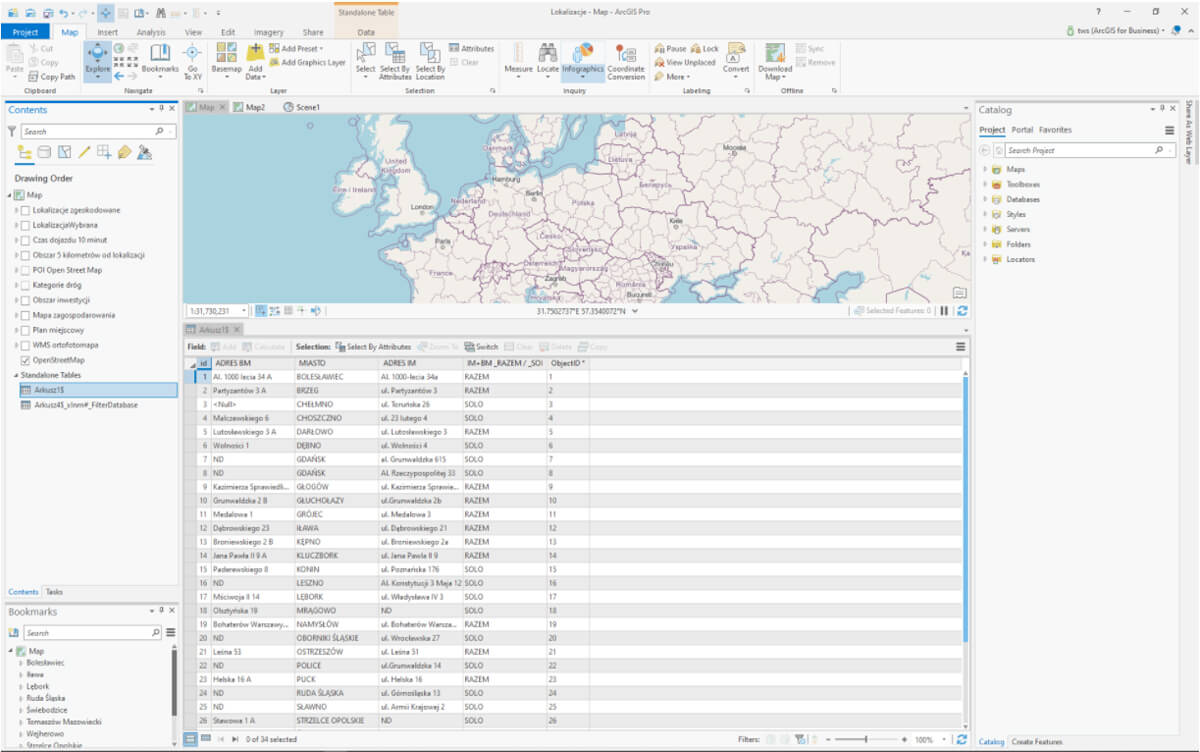Click Copy Path in Clipboard group
1200x752 pixels.
(52, 76)
